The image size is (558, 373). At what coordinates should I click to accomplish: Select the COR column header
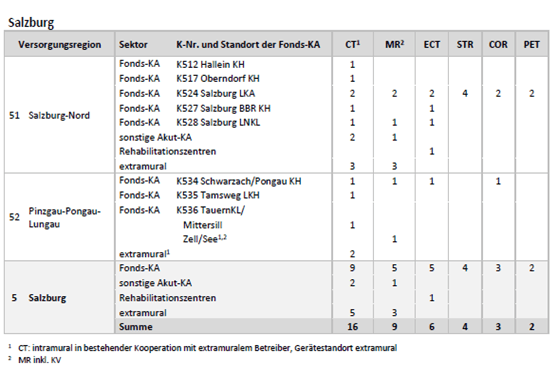pos(498,44)
